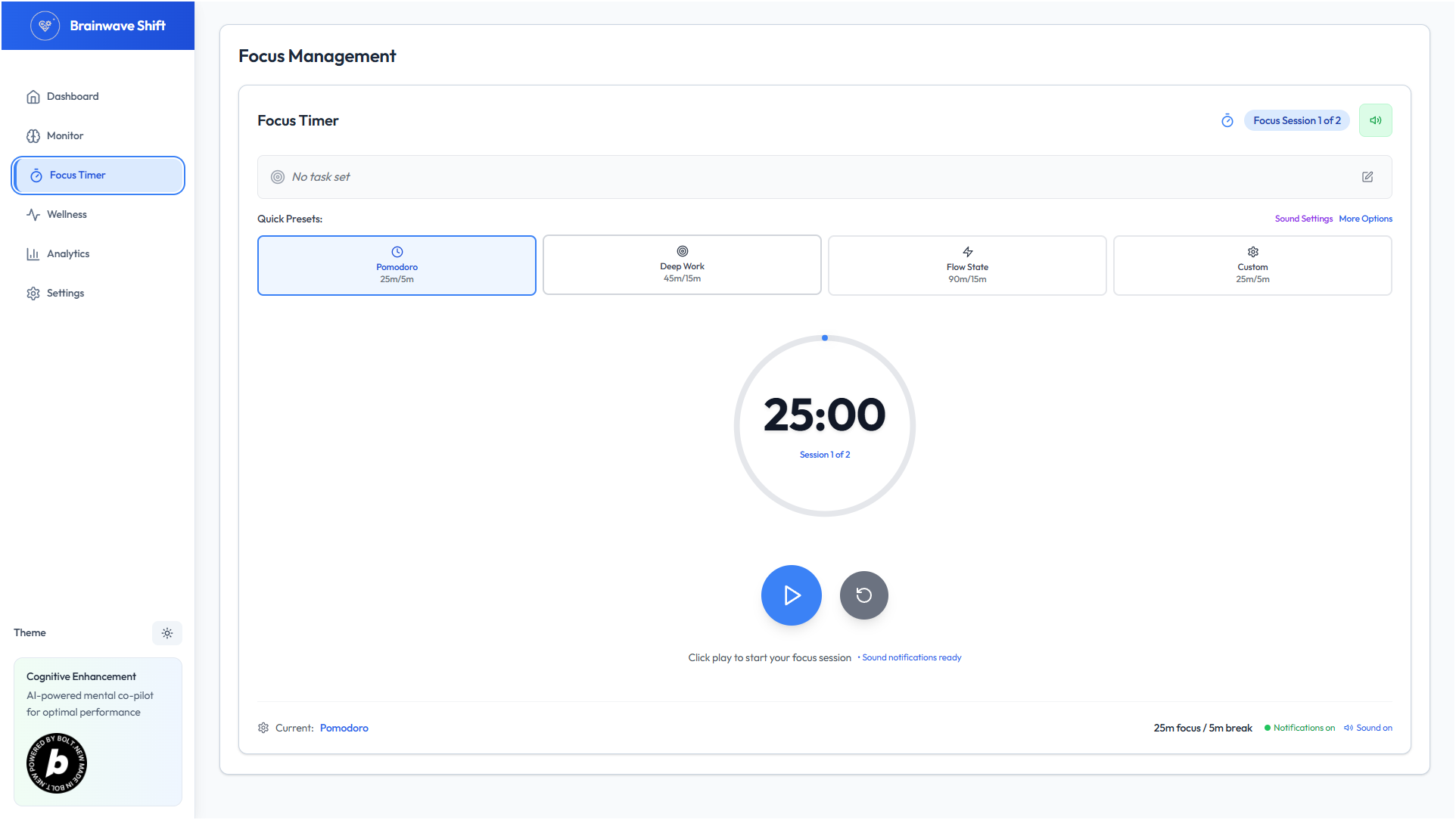Image resolution: width=1456 pixels, height=820 pixels.
Task: Expand More Options
Action: point(1365,219)
